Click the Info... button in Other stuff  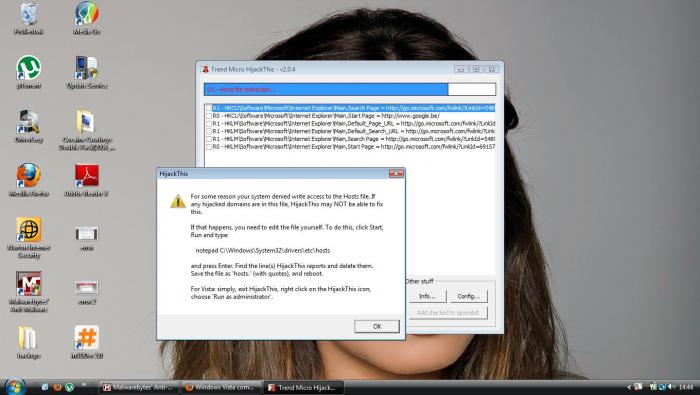(x=427, y=296)
